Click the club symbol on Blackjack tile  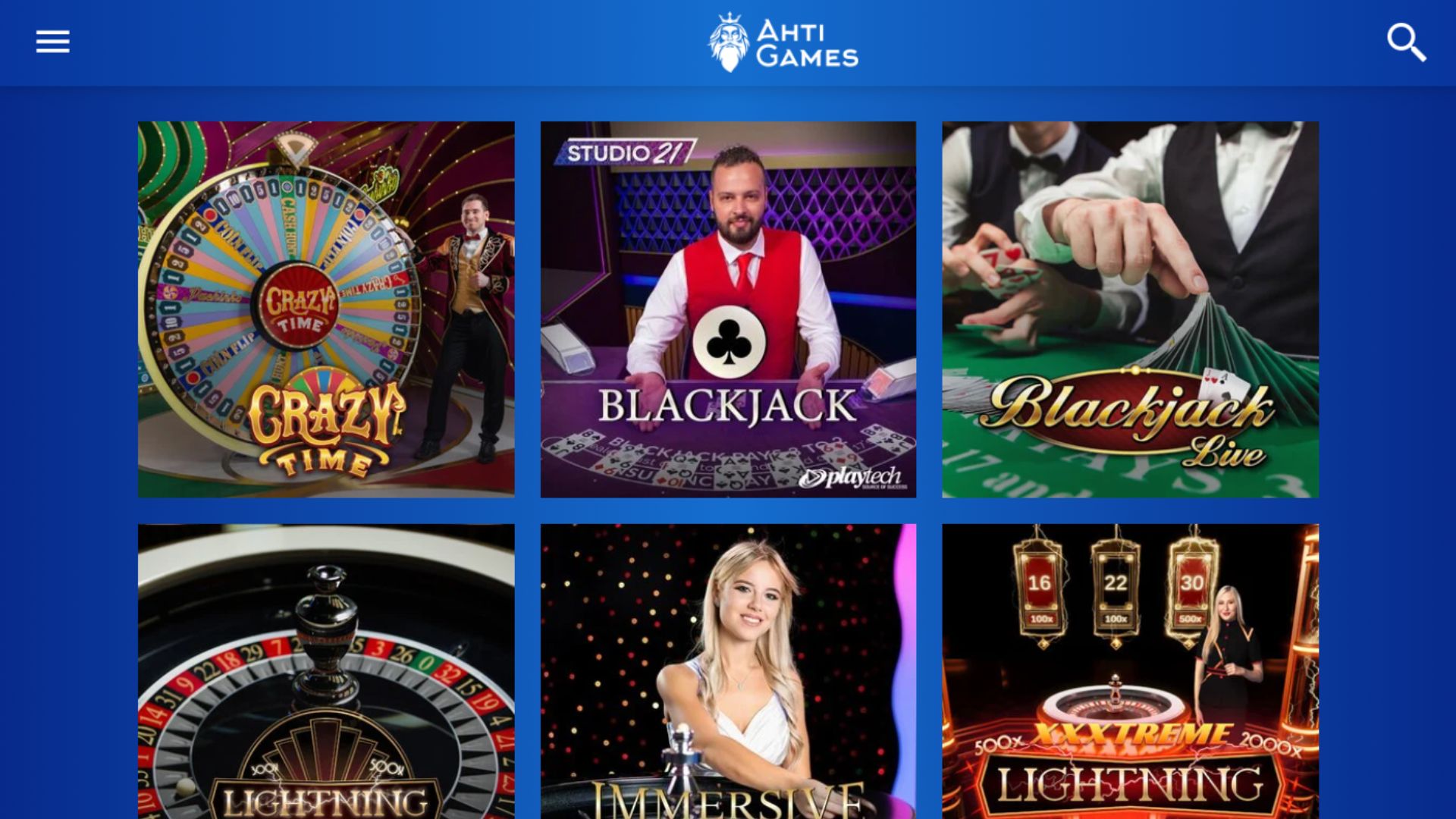pos(729,343)
